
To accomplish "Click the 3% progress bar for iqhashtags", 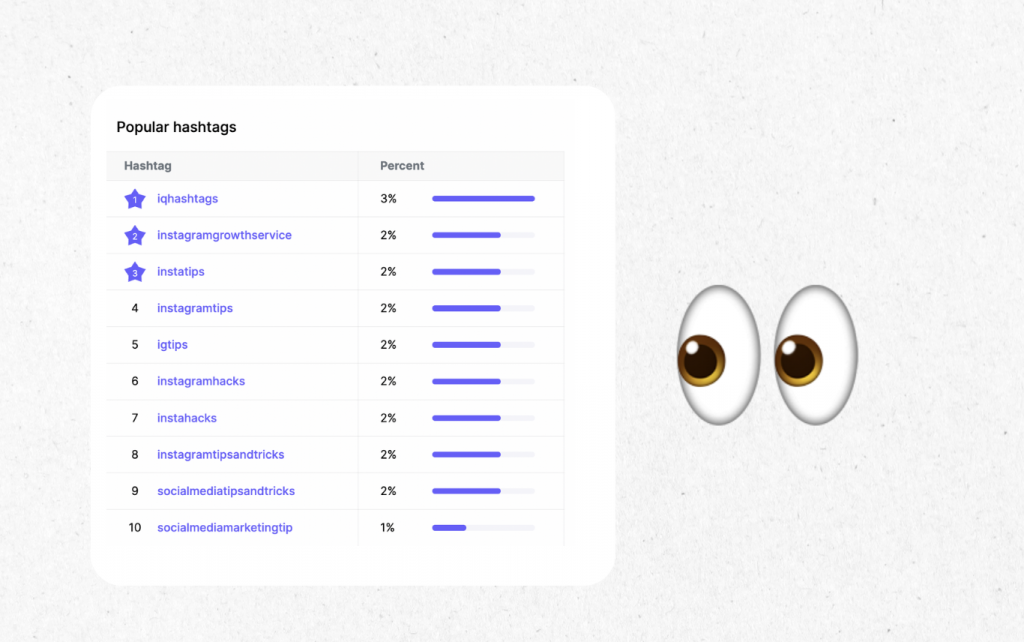I will coord(483,199).
